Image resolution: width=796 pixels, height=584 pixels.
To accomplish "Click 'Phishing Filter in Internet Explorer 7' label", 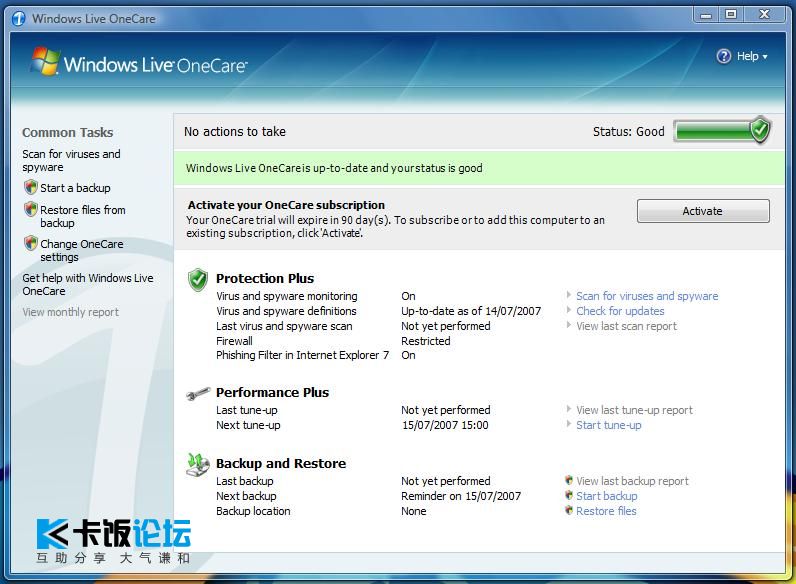I will click(303, 355).
